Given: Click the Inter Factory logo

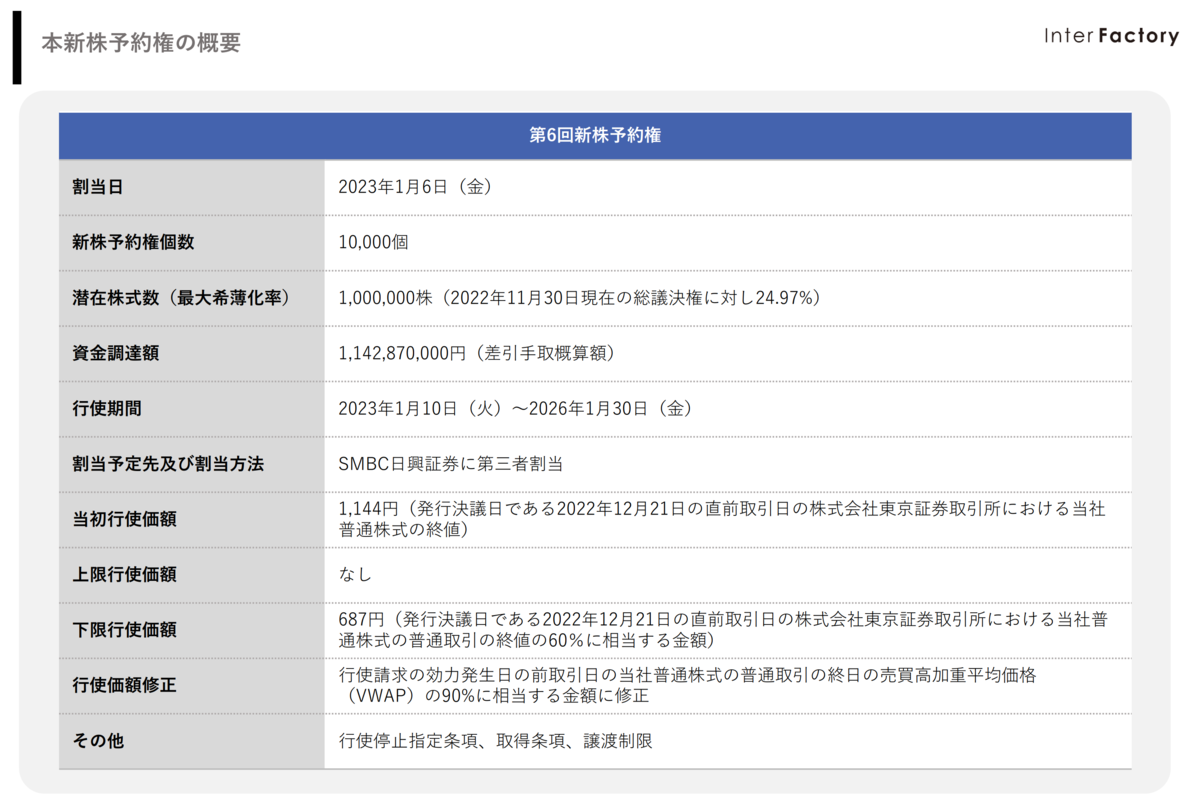Looking at the screenshot, I should 1111,36.
